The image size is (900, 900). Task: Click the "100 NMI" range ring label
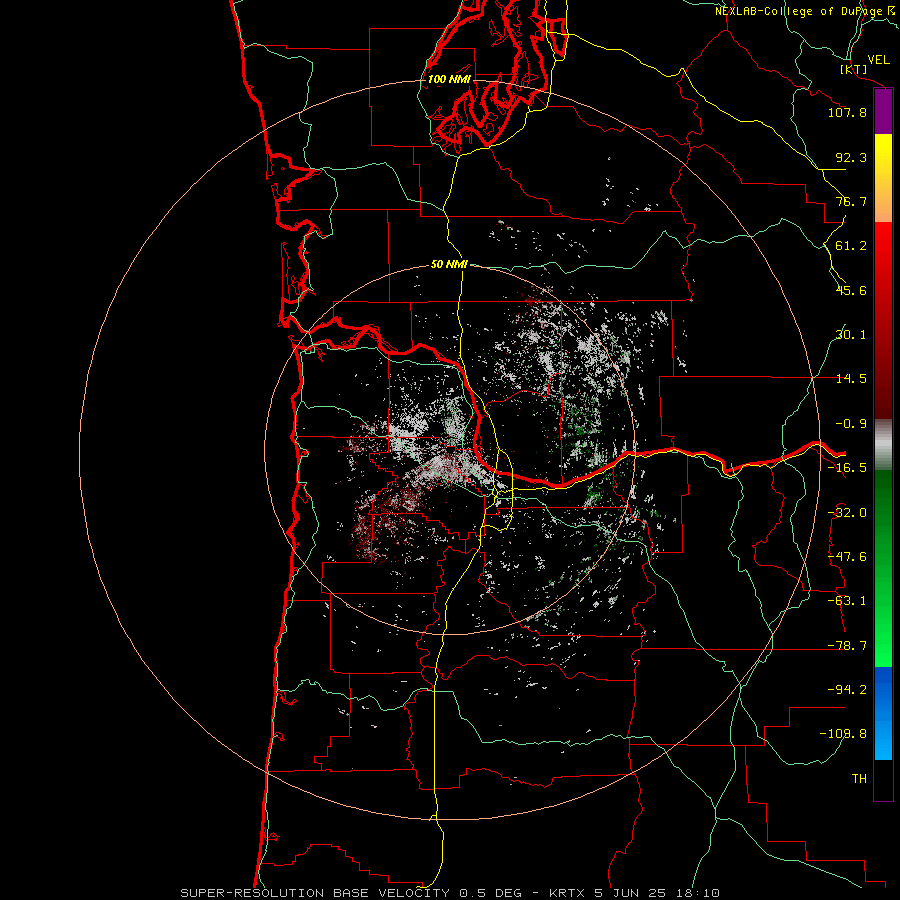point(449,79)
